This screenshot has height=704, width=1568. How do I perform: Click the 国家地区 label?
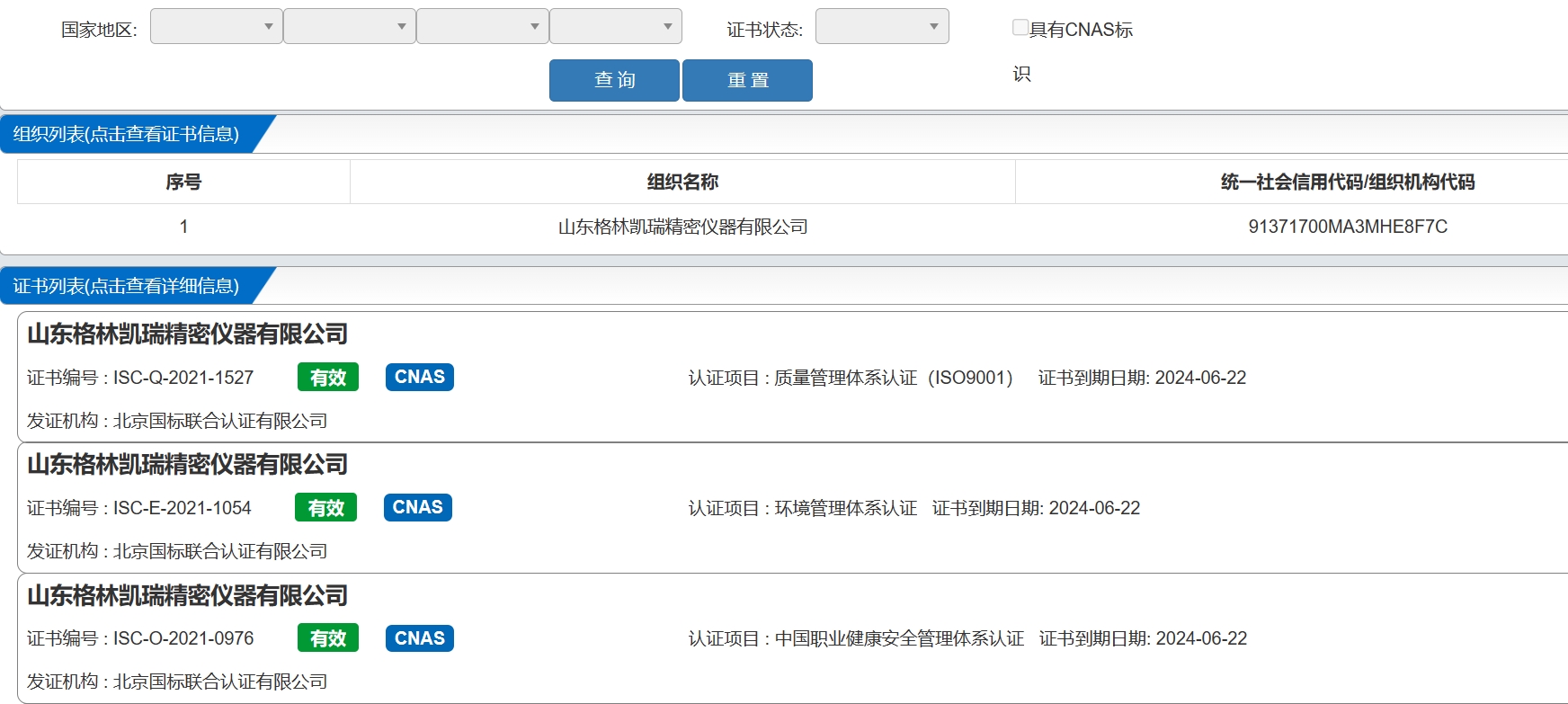click(x=99, y=30)
